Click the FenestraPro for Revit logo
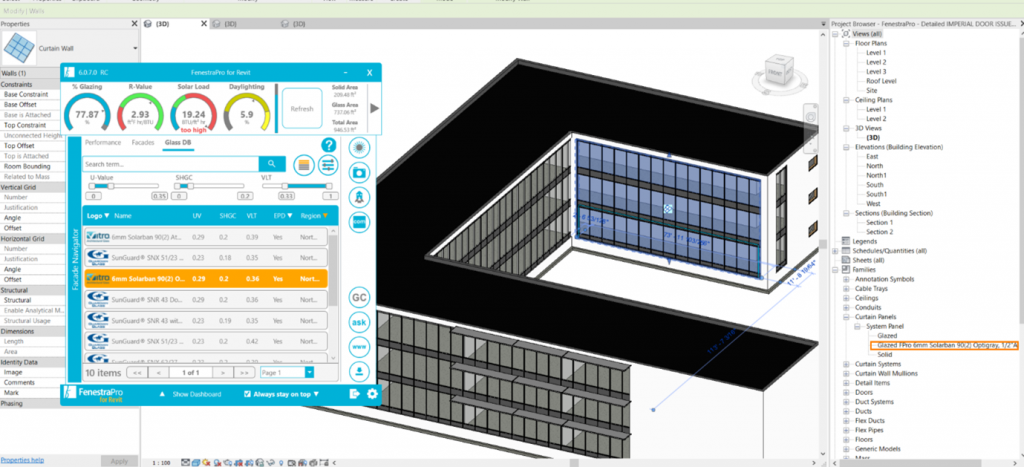Image resolution: width=1024 pixels, height=467 pixels. coord(93,395)
